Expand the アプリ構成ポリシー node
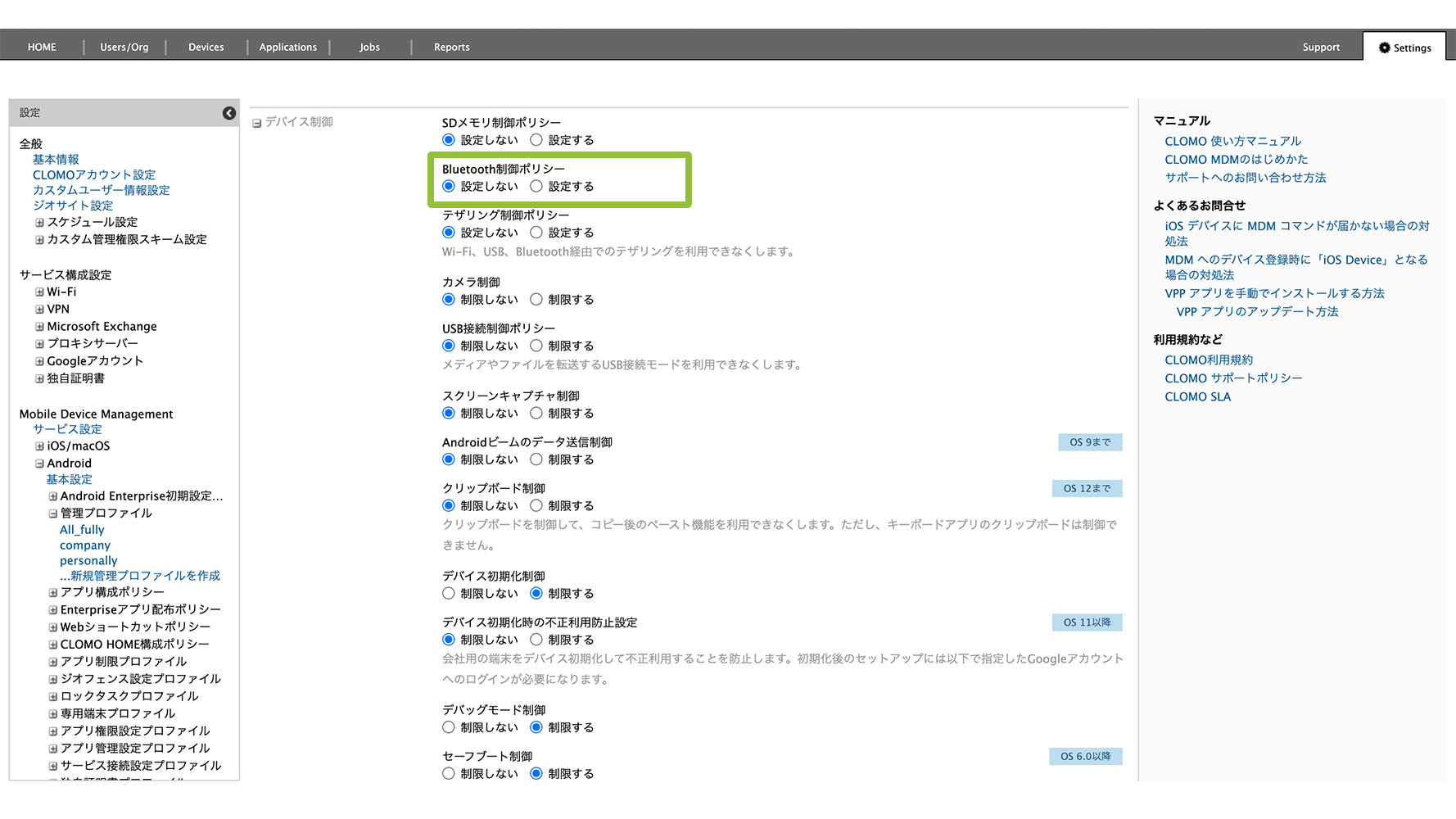This screenshot has width=1456, height=819. pos(52,592)
